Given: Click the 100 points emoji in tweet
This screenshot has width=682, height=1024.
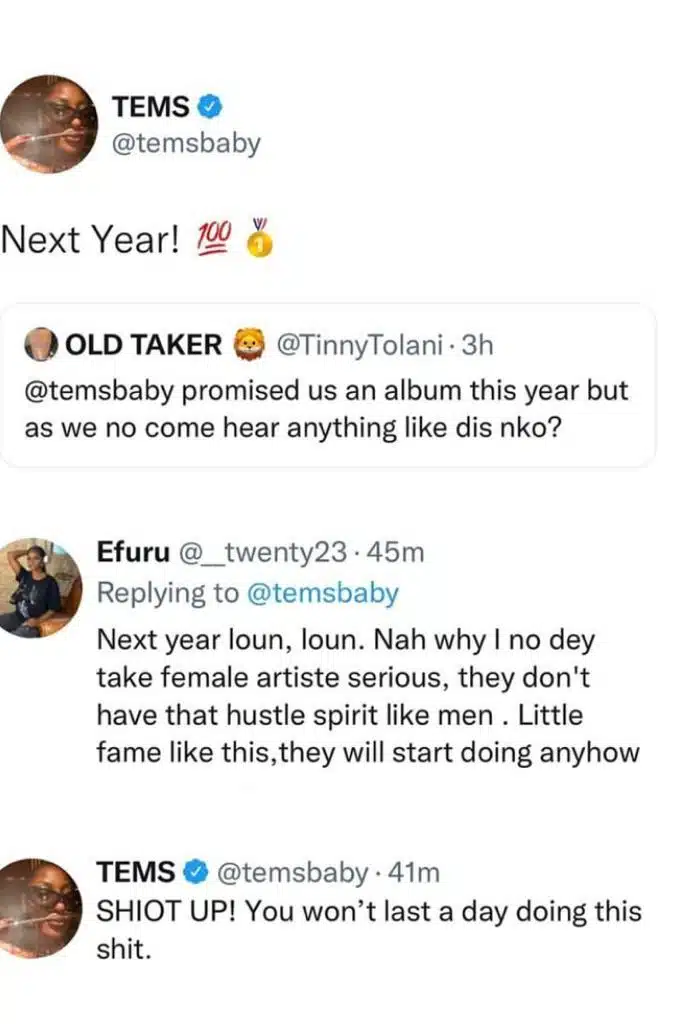Looking at the screenshot, I should click(216, 239).
